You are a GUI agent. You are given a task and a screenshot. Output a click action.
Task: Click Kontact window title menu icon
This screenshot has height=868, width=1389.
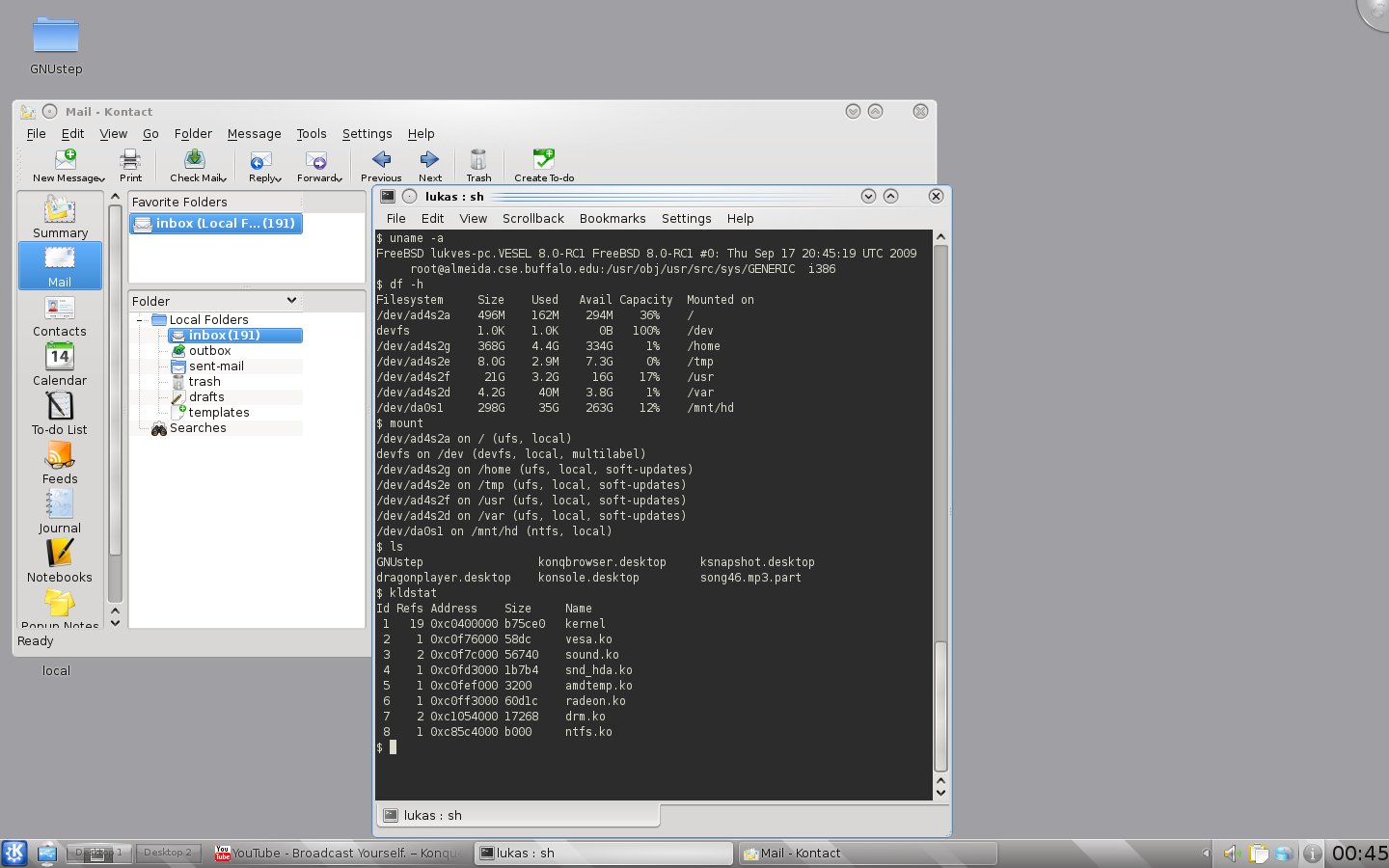pos(28,112)
